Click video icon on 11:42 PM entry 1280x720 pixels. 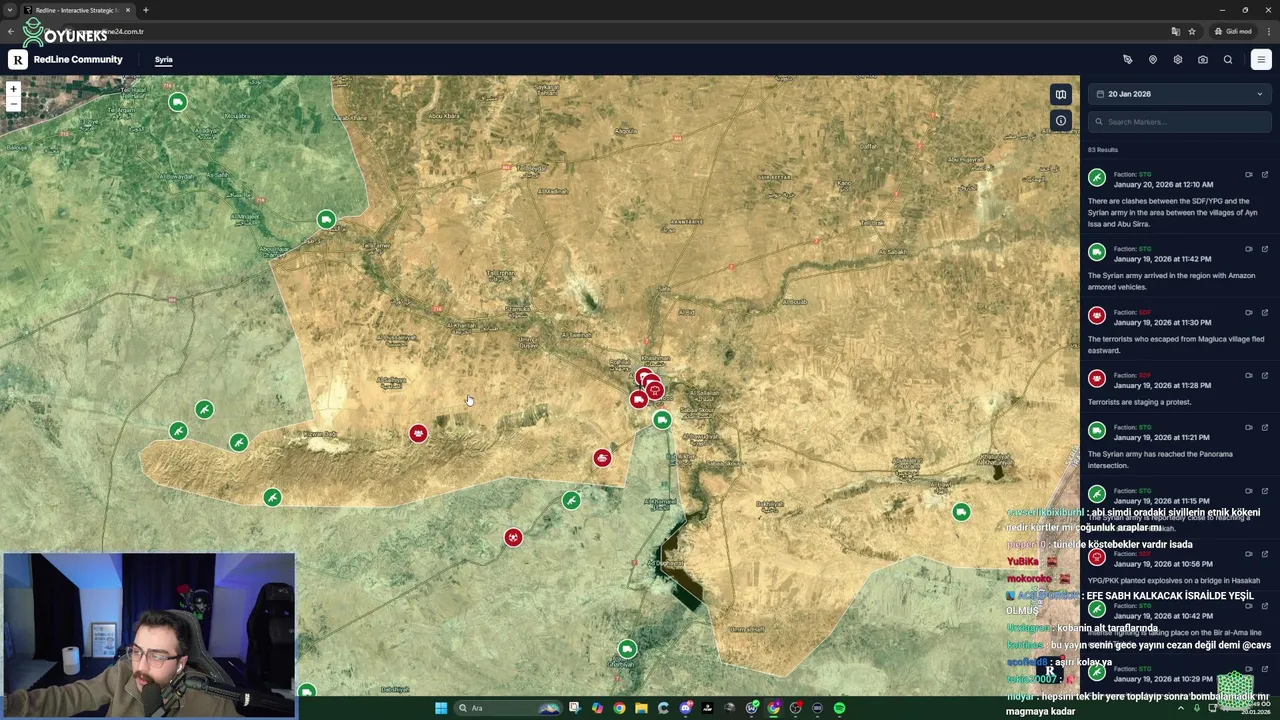[x=1249, y=249]
